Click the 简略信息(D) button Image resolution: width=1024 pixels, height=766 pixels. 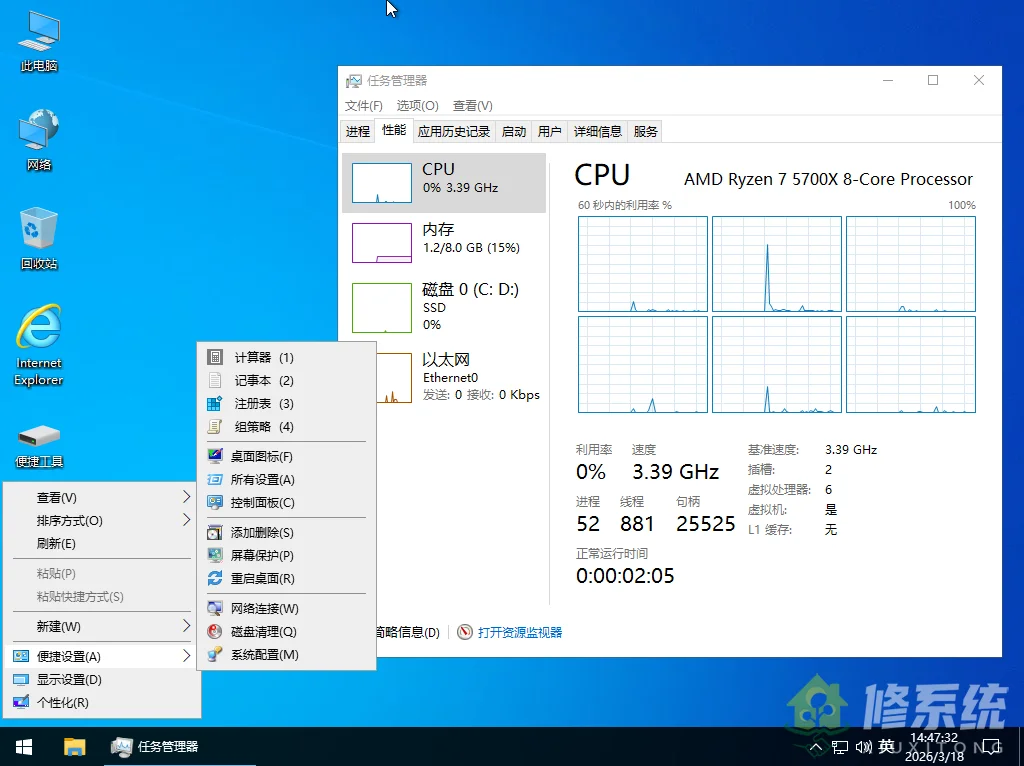[x=404, y=631]
